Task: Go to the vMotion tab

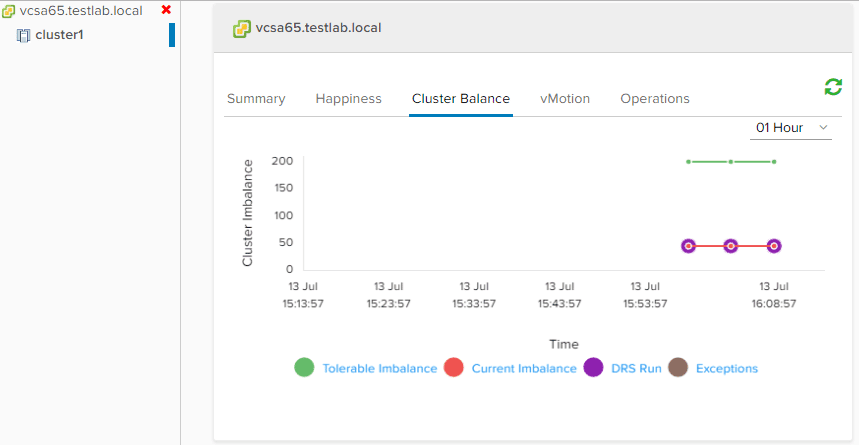Action: 565,99
